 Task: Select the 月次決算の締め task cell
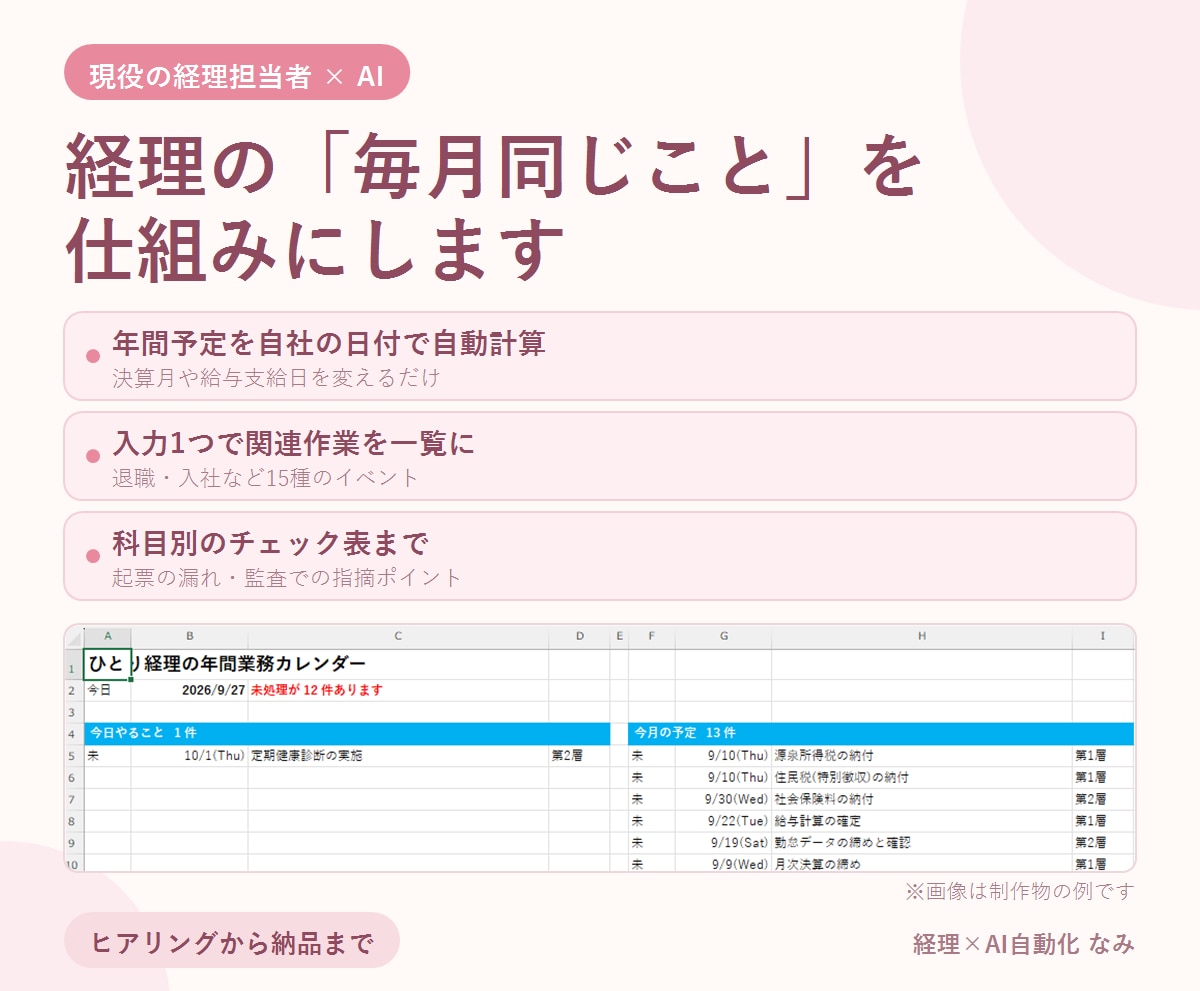tap(818, 864)
